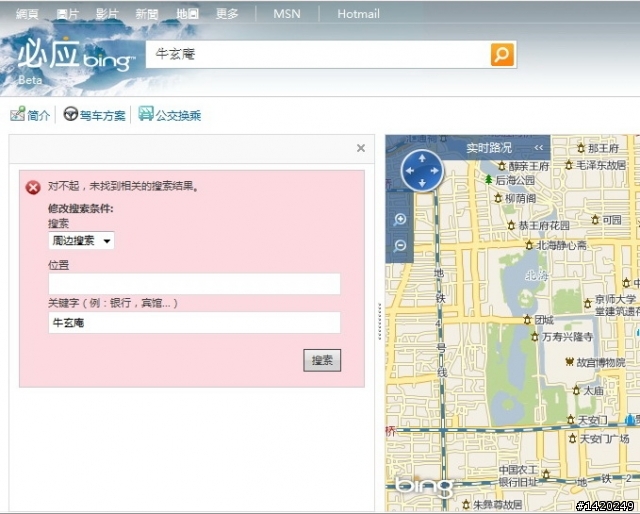Select the 天安门广场 landmark marker

click(573, 438)
